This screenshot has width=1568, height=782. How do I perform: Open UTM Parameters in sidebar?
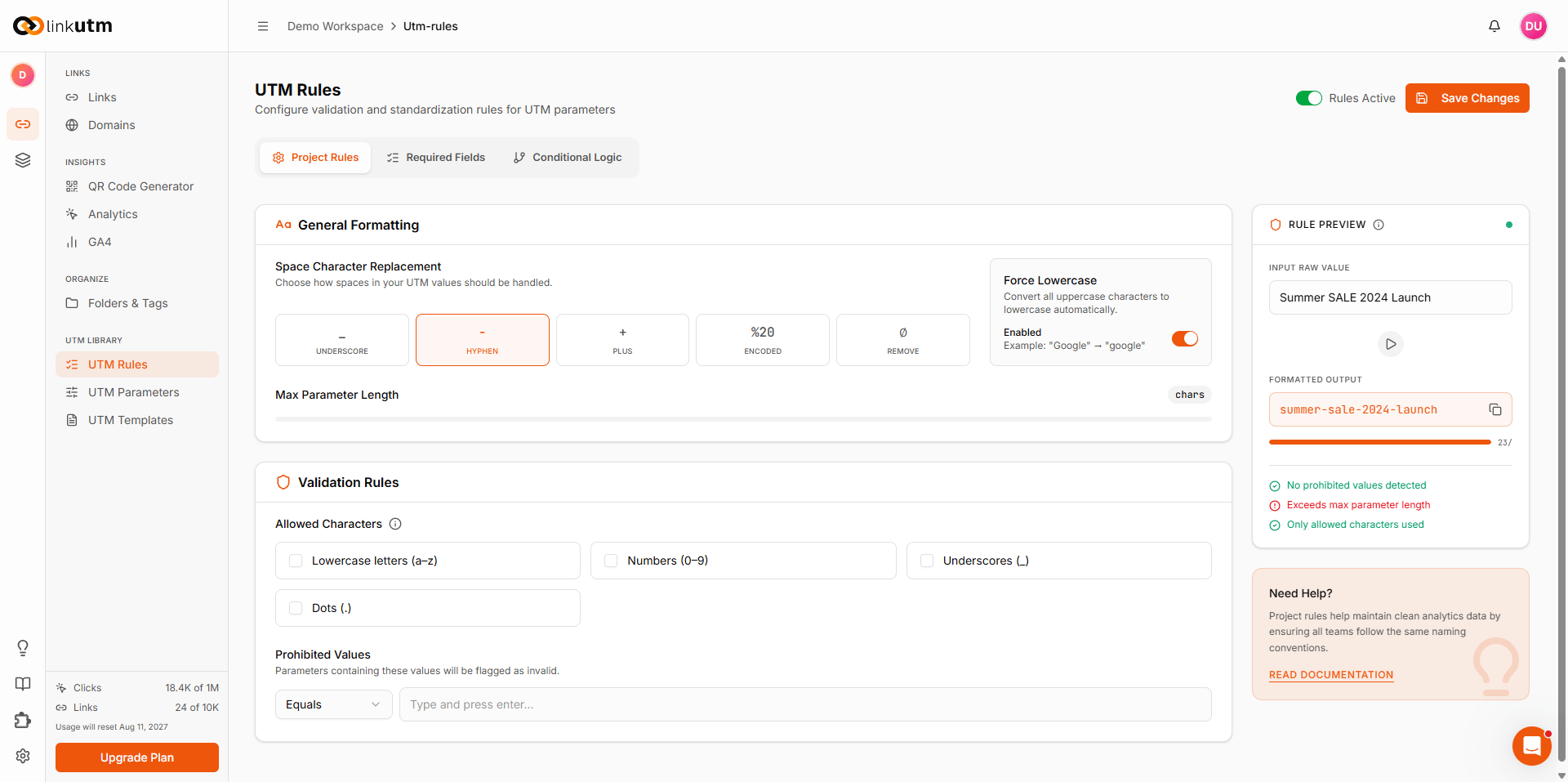point(137,392)
